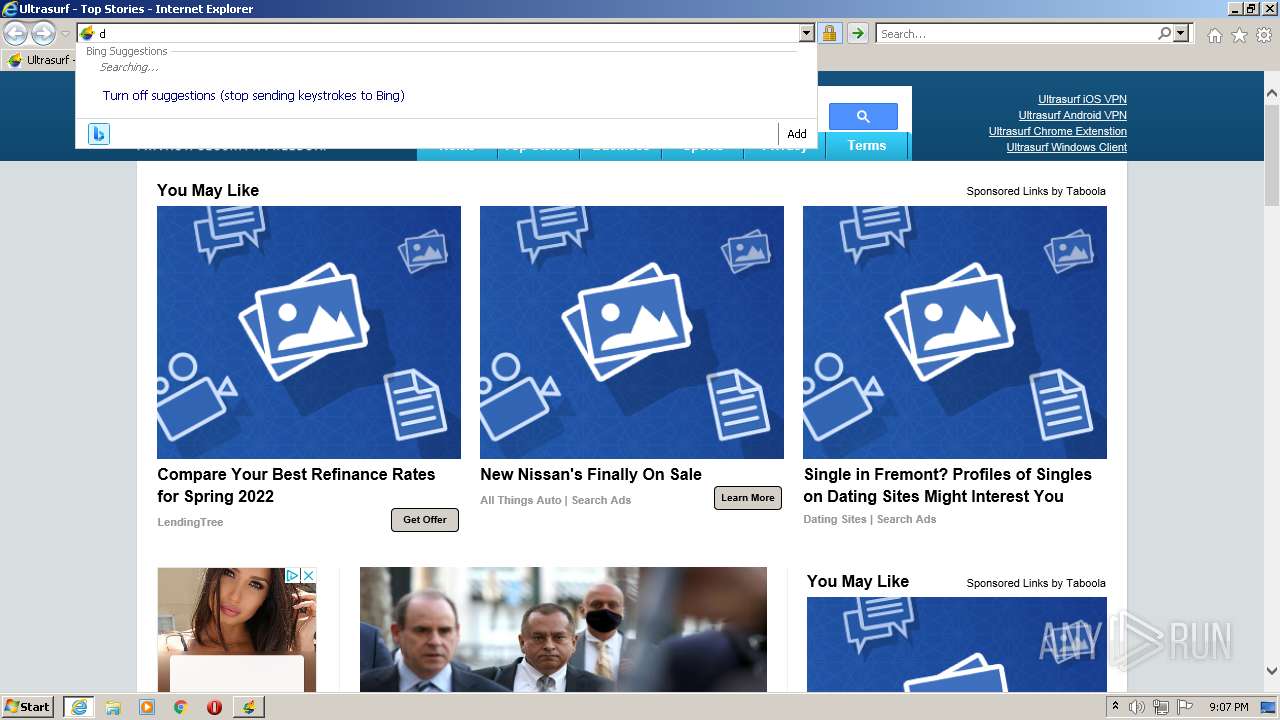This screenshot has height=720, width=1280.
Task: Open the search provider dropdown arrow
Action: point(1181,34)
